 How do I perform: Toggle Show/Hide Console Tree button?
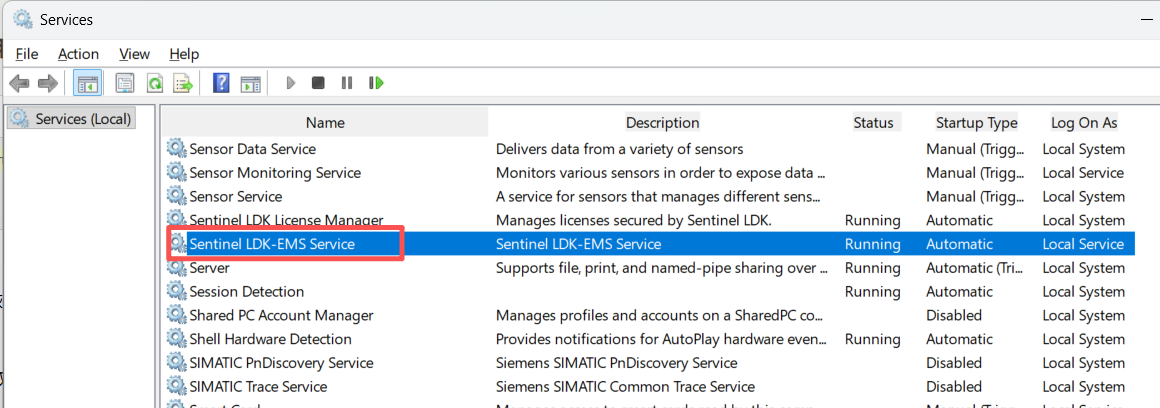[87, 83]
